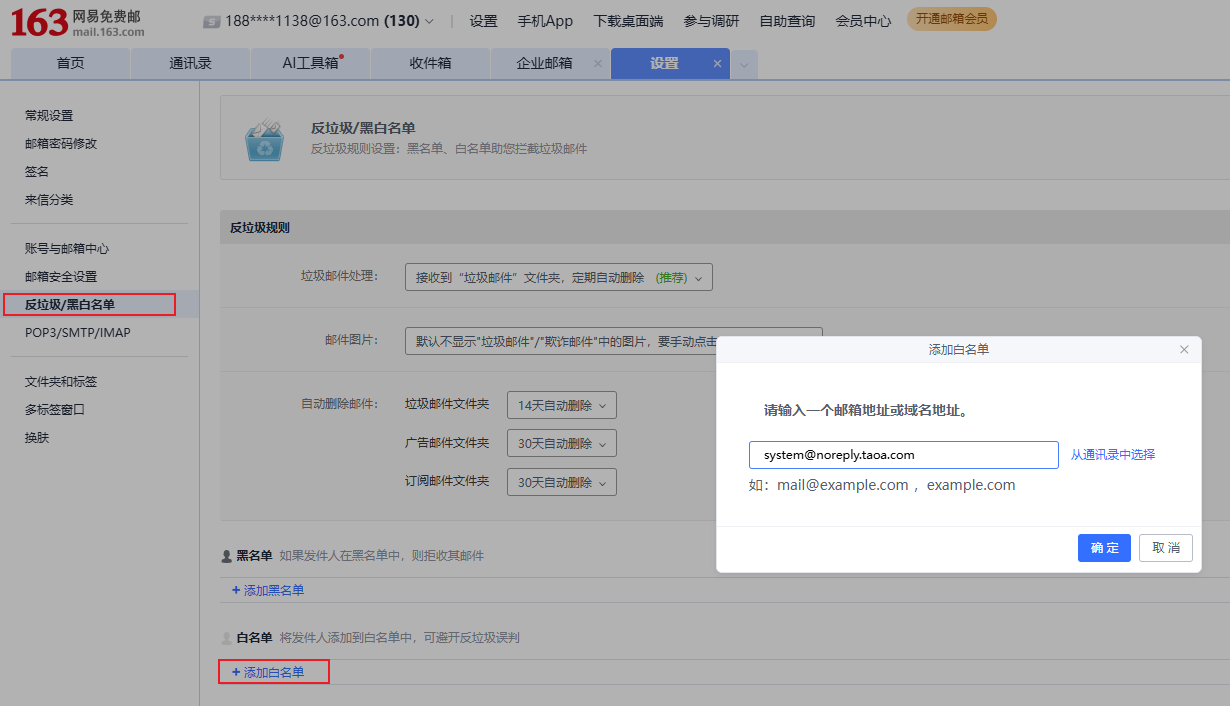Open the 订阅邮件文件夹 auto-delete dropdown
The image size is (1230, 706).
(x=561, y=482)
